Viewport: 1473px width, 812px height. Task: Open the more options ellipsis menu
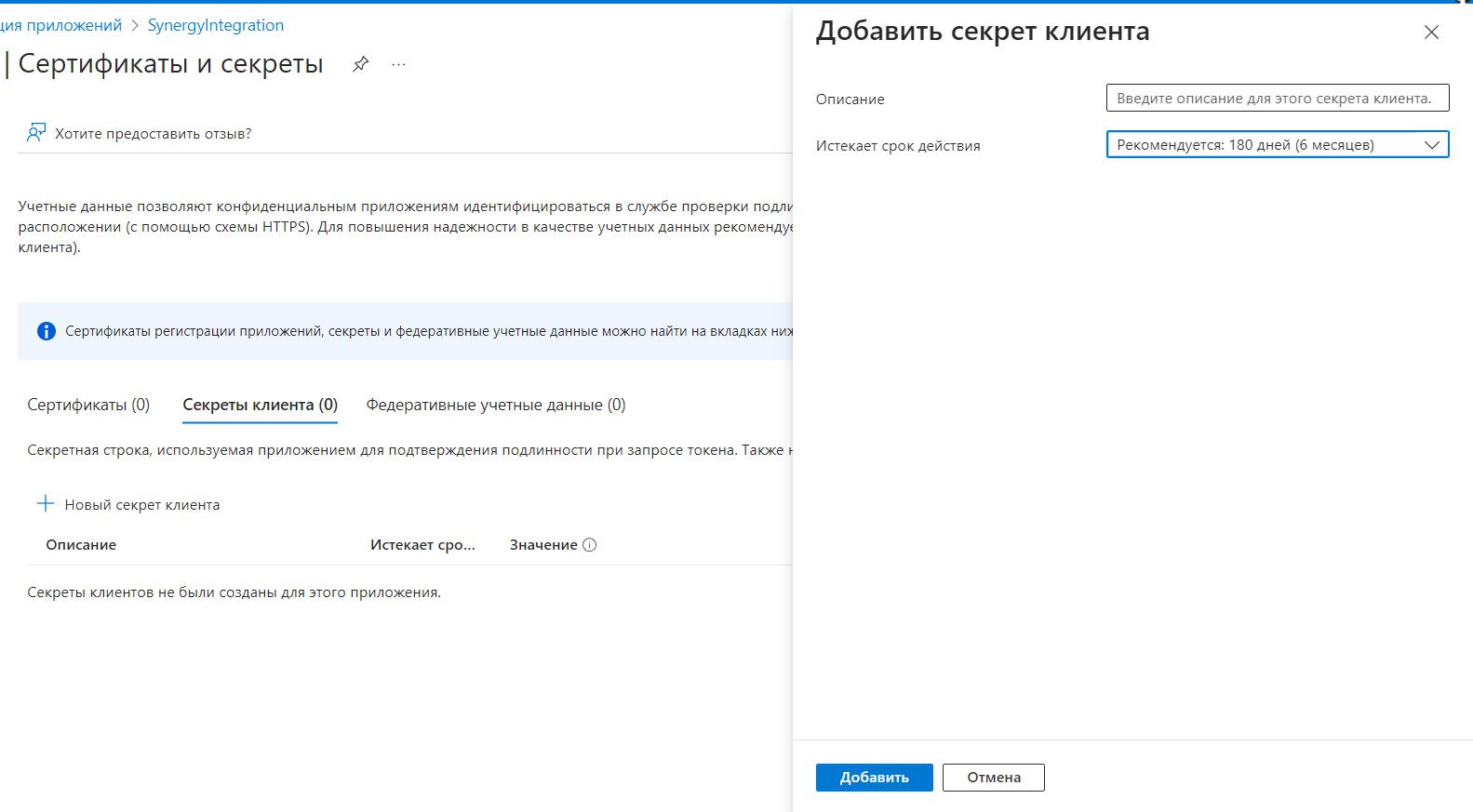(x=398, y=64)
